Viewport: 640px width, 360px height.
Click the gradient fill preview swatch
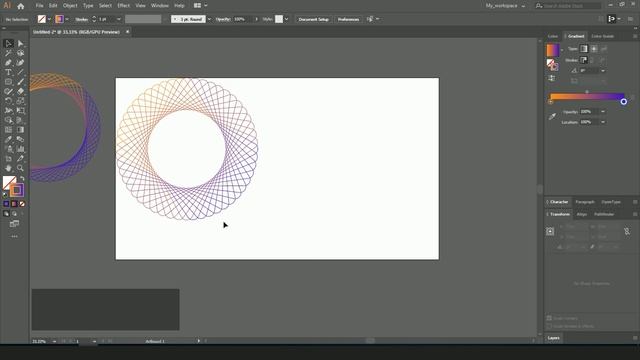553,50
